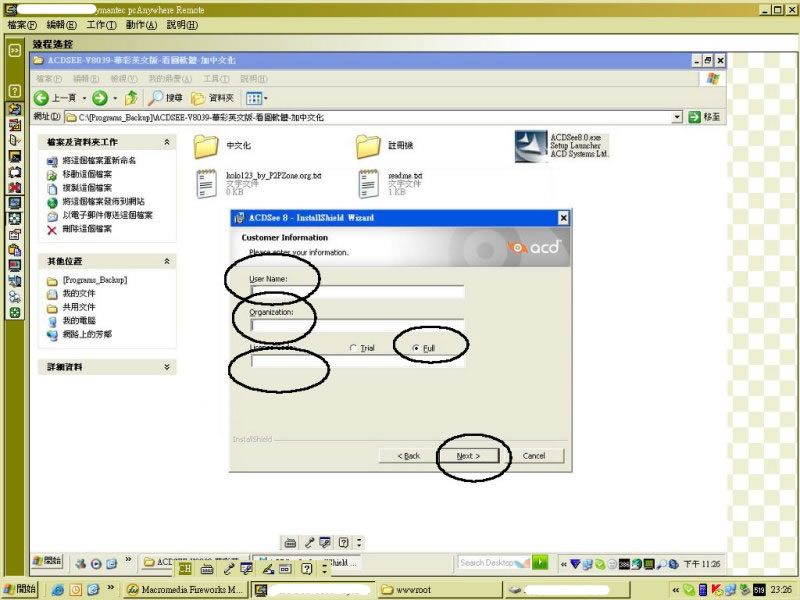Select the ACDSee8.0.exe setup launcher
The width and height of the screenshot is (800, 600).
pyautogui.click(x=561, y=146)
